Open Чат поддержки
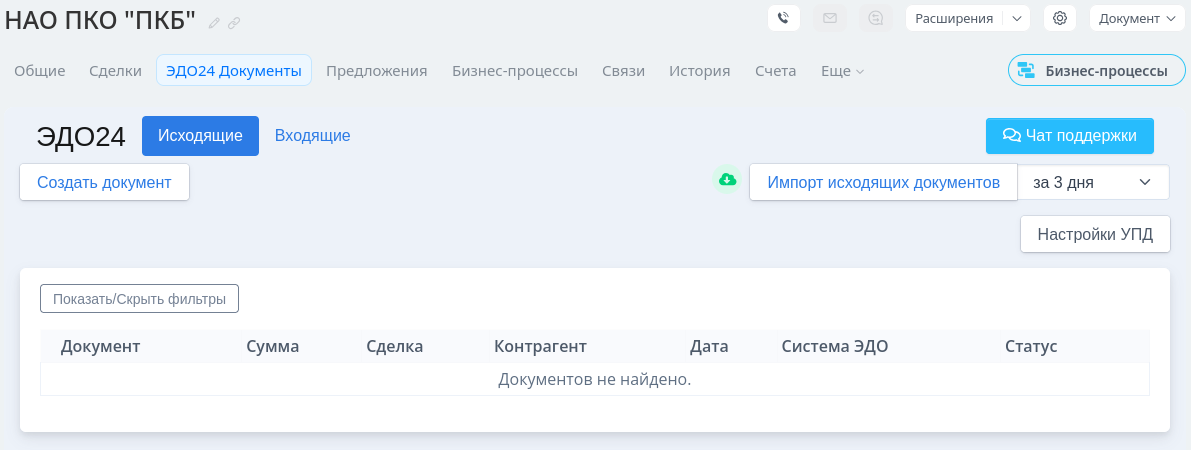This screenshot has height=450, width=1191. point(1069,136)
